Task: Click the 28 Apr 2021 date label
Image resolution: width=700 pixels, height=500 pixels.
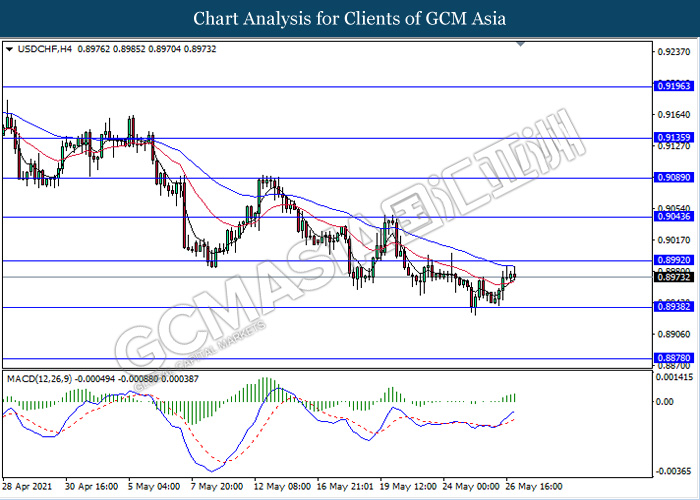Action: tap(27, 486)
